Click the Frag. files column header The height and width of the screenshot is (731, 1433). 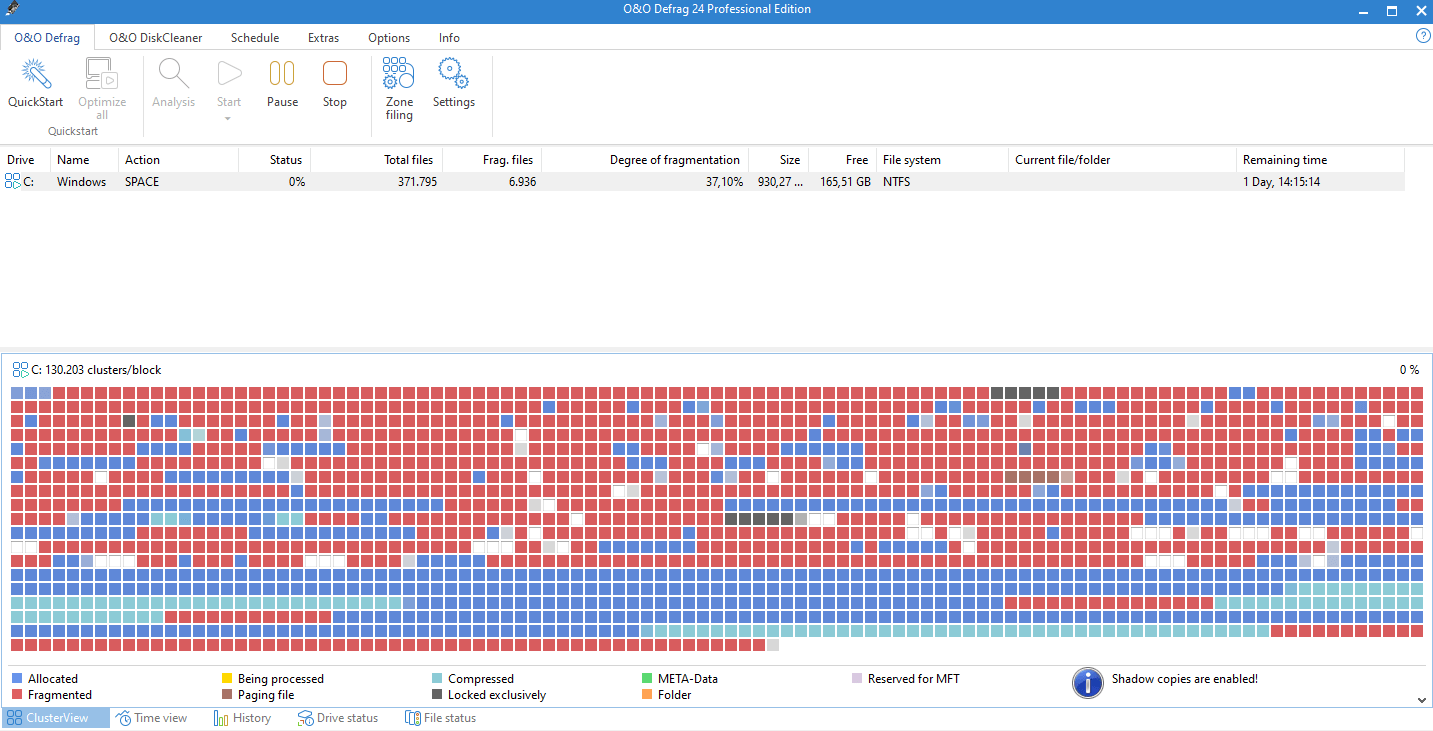click(x=491, y=160)
